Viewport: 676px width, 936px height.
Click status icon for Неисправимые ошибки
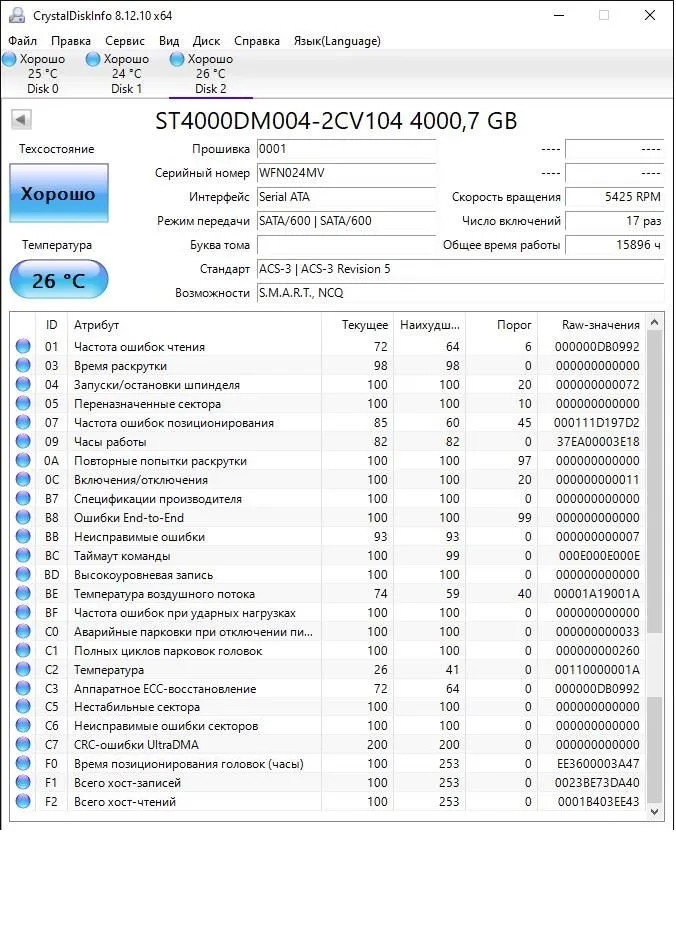point(23,537)
